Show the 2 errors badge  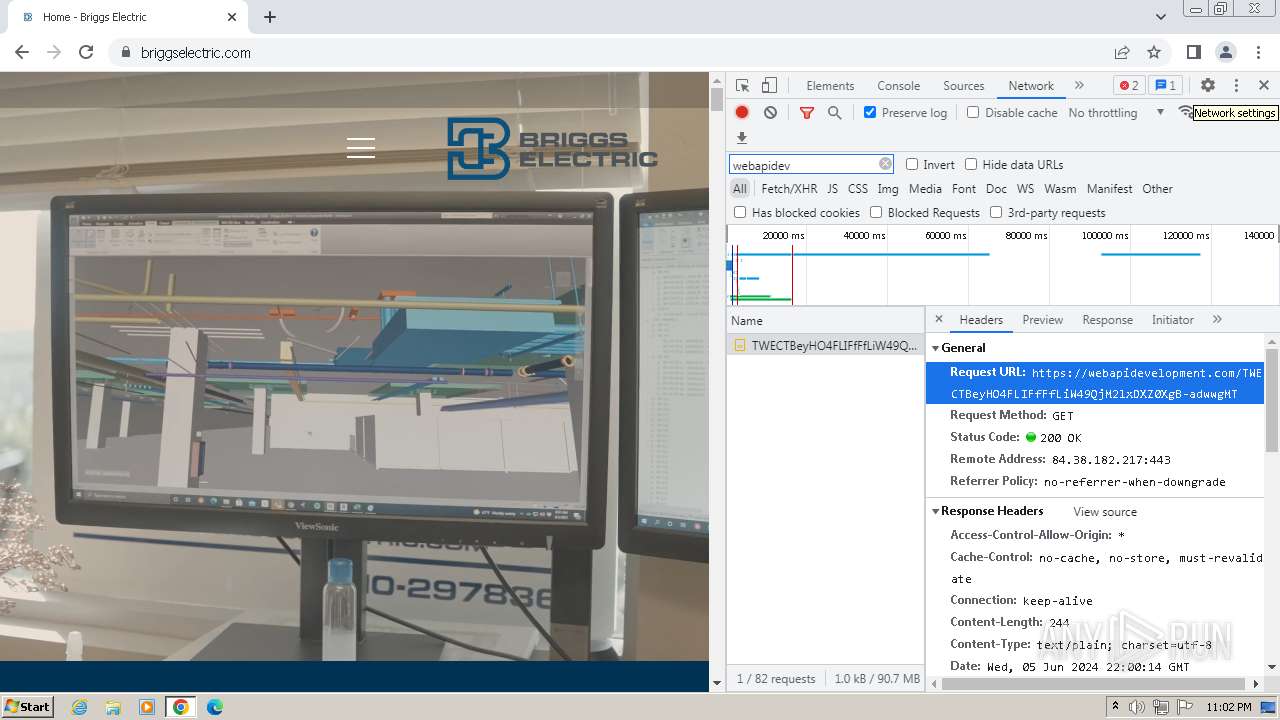[1129, 86]
